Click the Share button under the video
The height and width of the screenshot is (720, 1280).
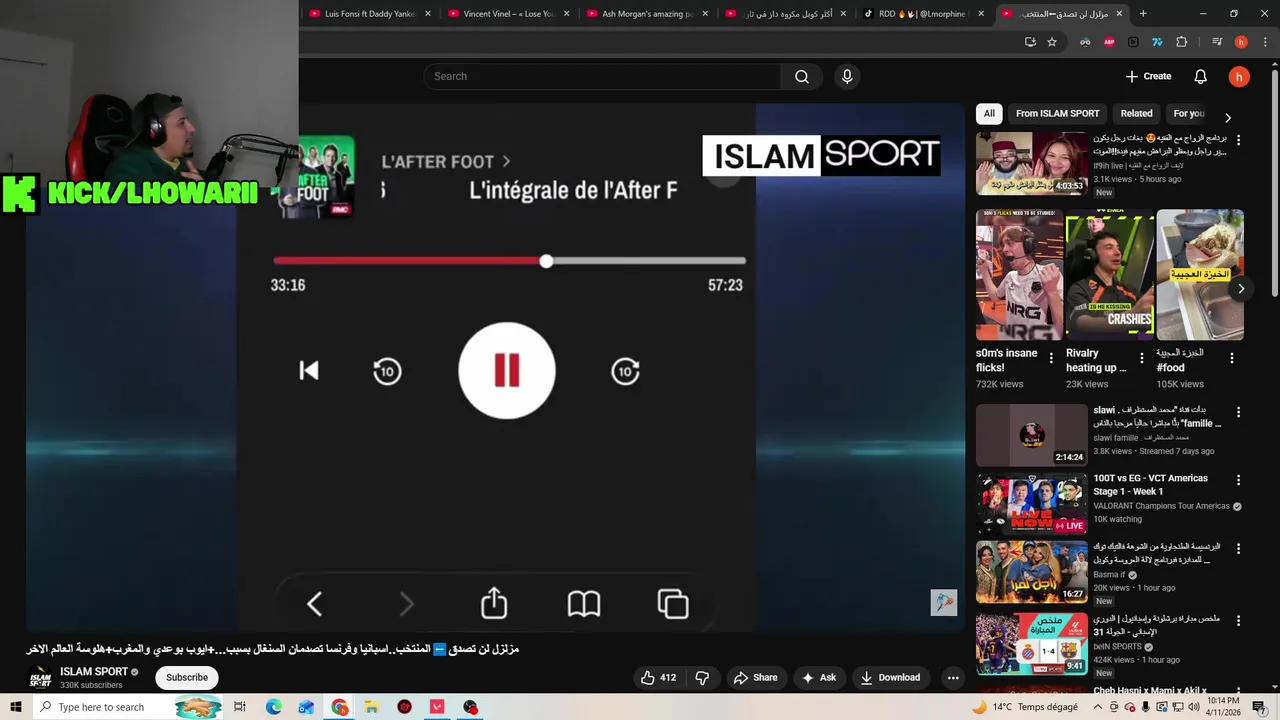coord(755,678)
